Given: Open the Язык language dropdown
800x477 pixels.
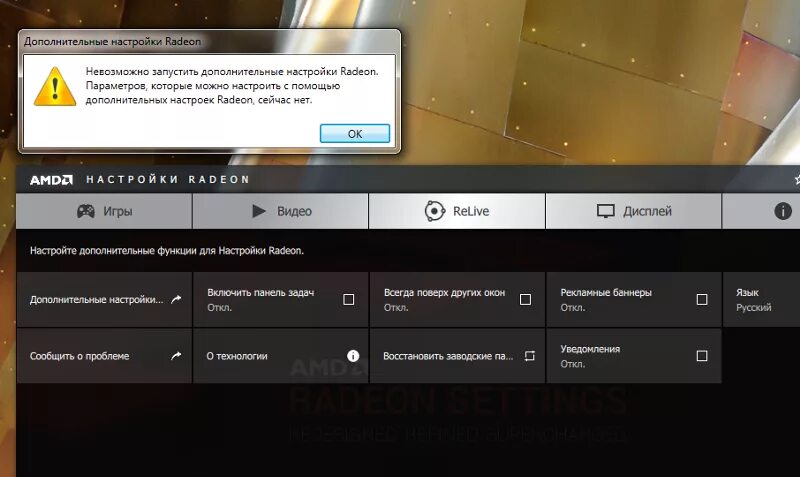Looking at the screenshot, I should click(x=761, y=299).
